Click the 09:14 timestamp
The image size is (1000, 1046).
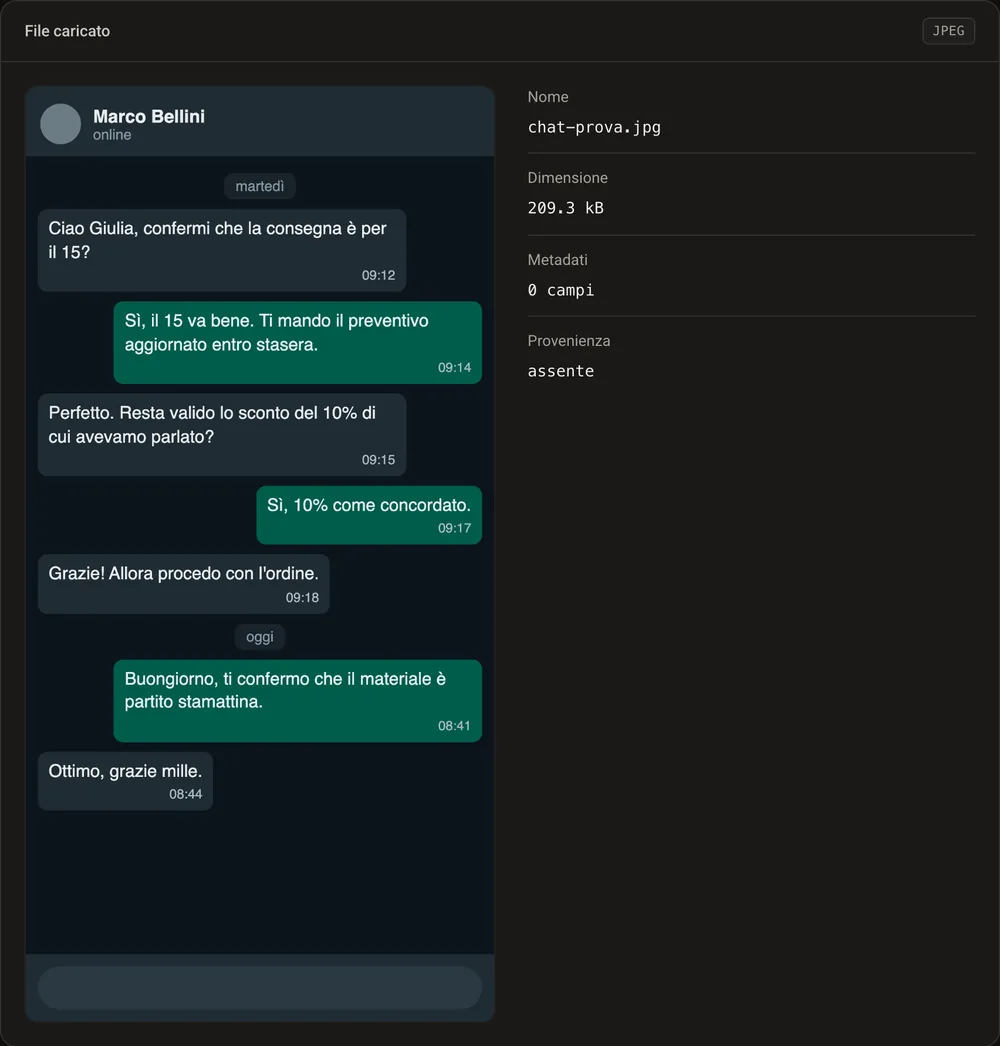click(454, 368)
